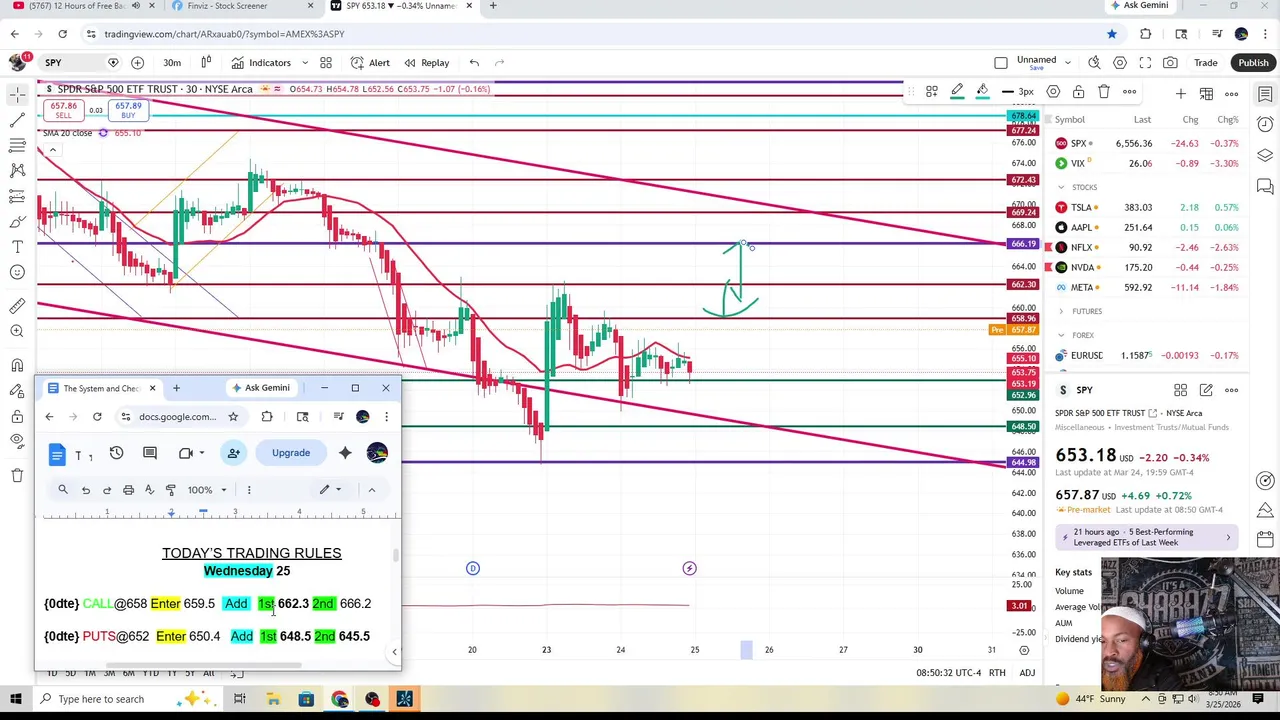Toggle ADJ adjustment at chart bottom

[1027, 673]
